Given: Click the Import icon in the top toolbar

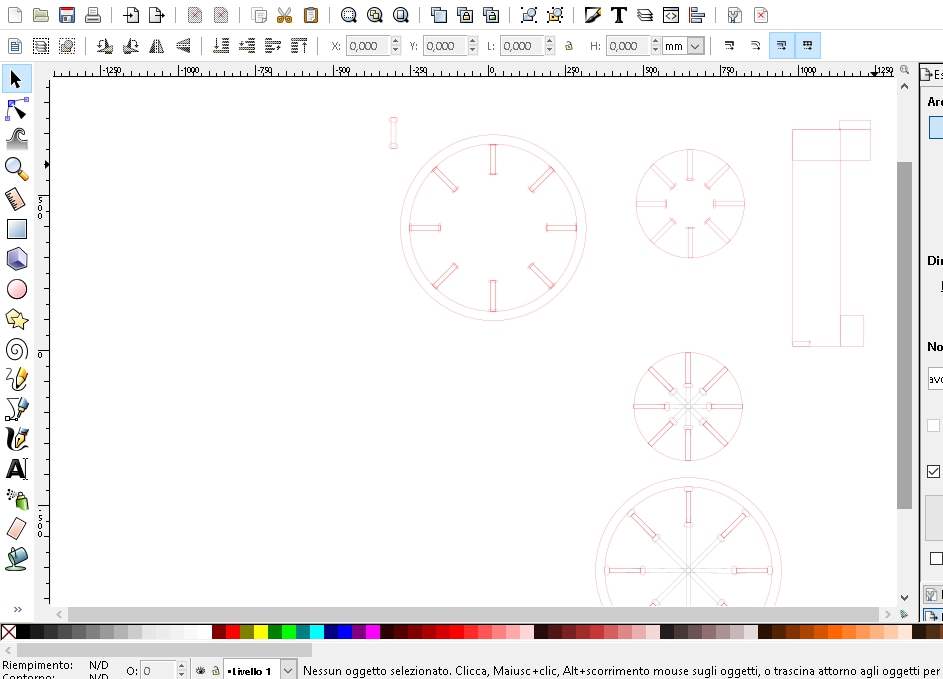Looking at the screenshot, I should click(131, 15).
